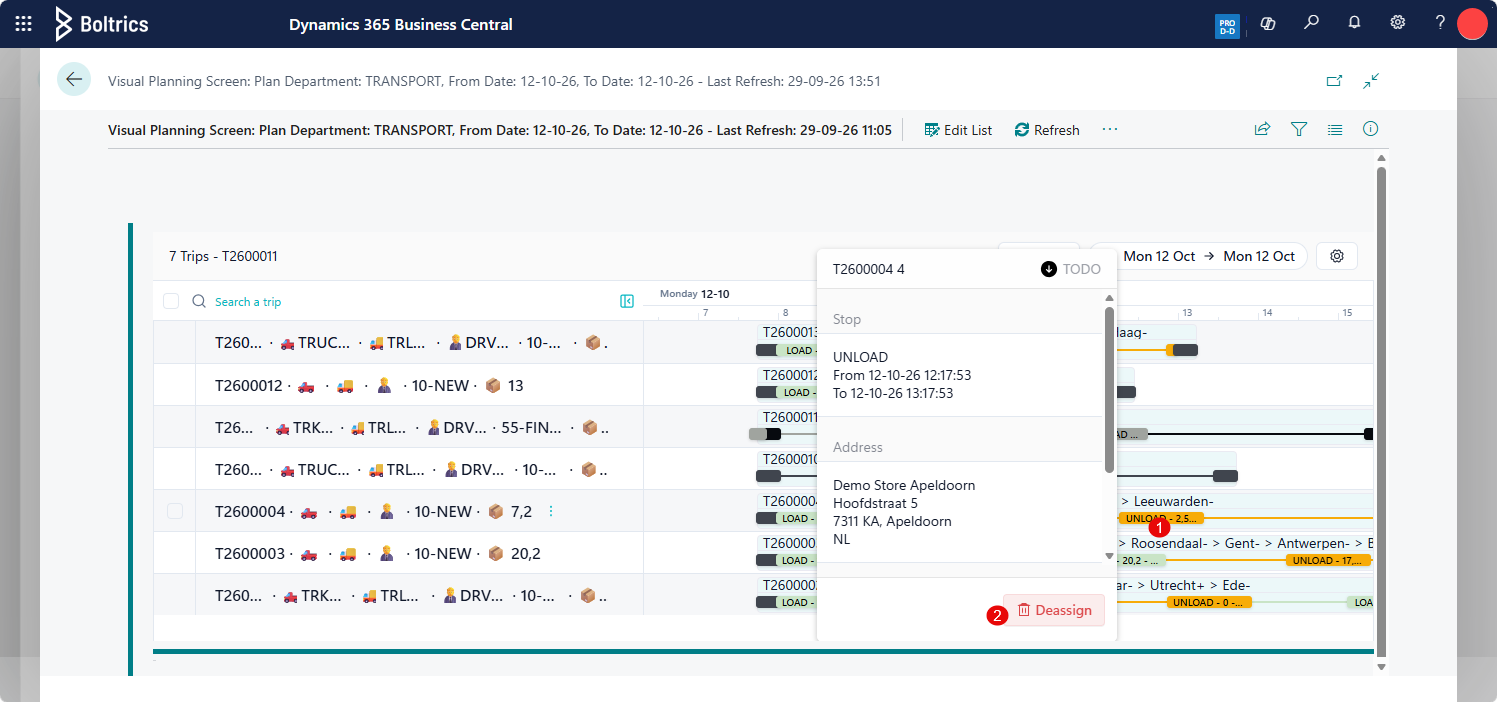Switch to list view layout icon

pos(1335,129)
